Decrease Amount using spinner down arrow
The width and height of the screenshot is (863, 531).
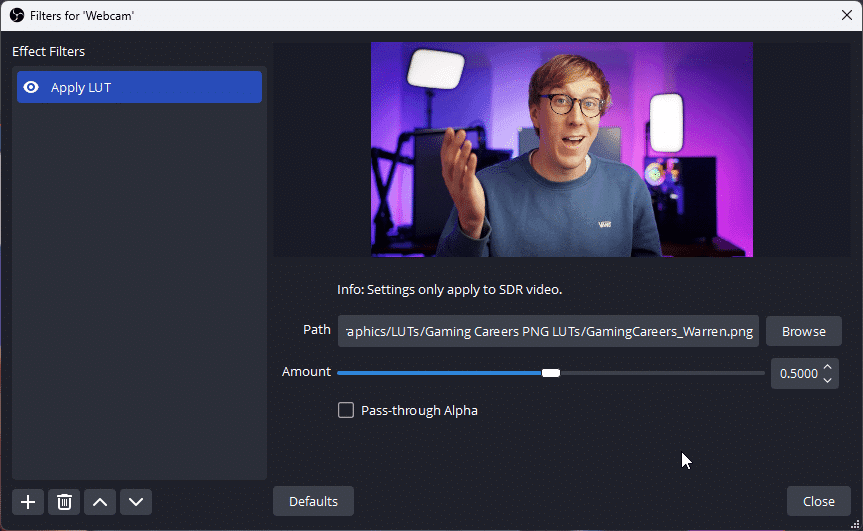coord(827,380)
